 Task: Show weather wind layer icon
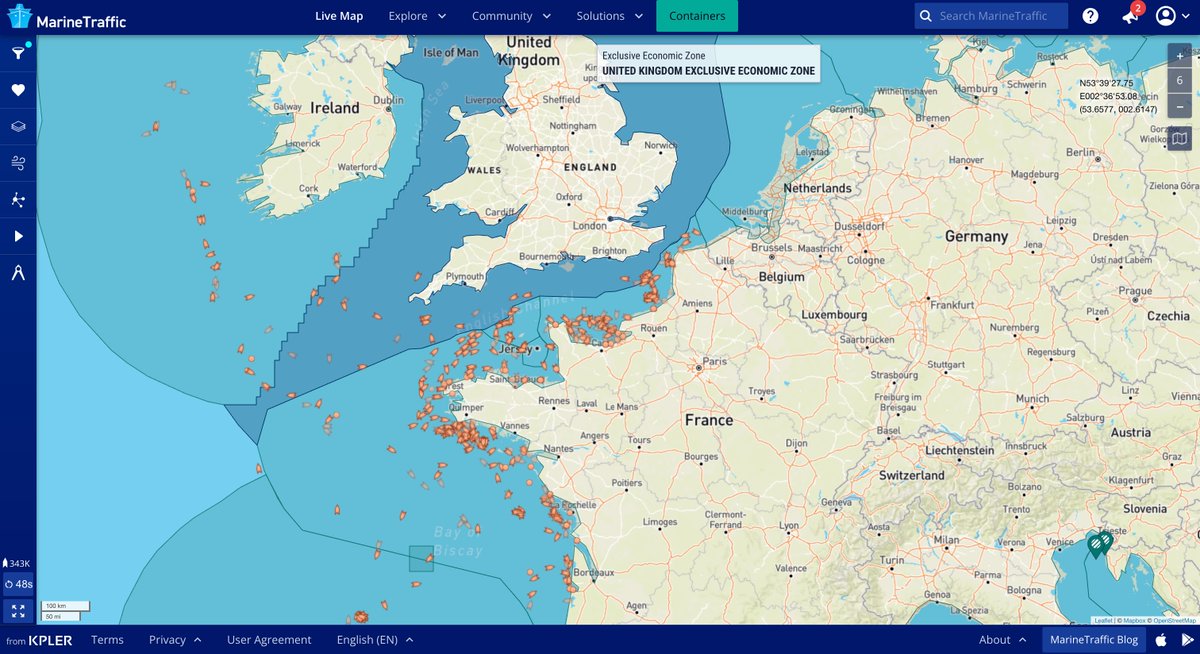click(x=18, y=163)
